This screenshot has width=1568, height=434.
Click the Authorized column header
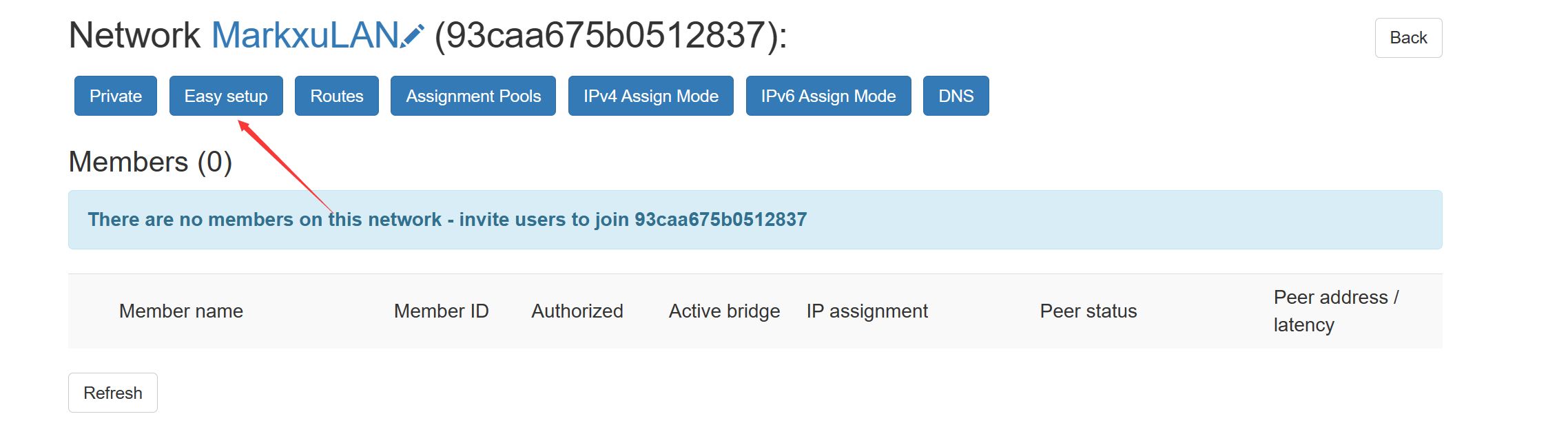[x=577, y=311]
